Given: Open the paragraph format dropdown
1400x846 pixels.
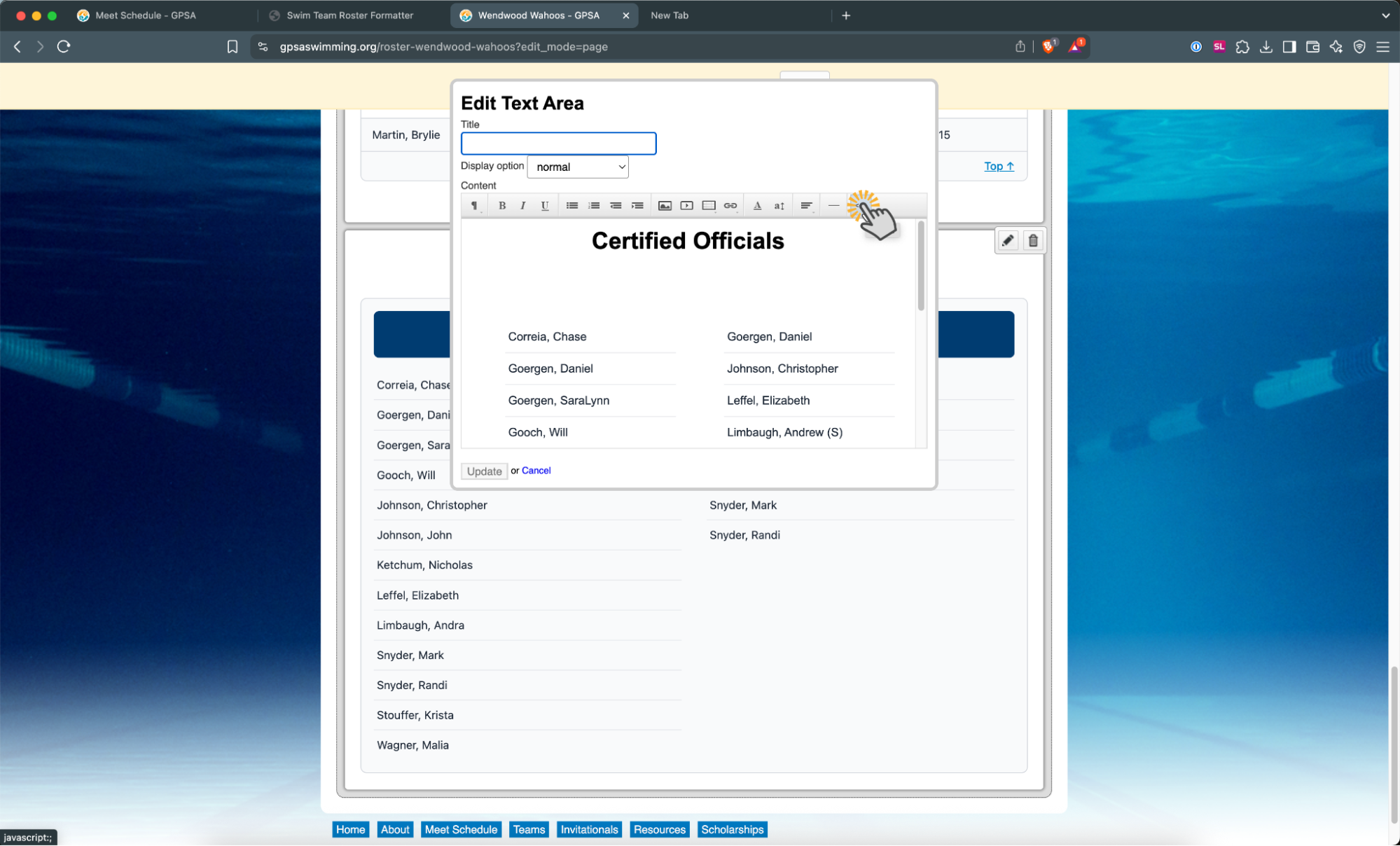Looking at the screenshot, I should [475, 205].
